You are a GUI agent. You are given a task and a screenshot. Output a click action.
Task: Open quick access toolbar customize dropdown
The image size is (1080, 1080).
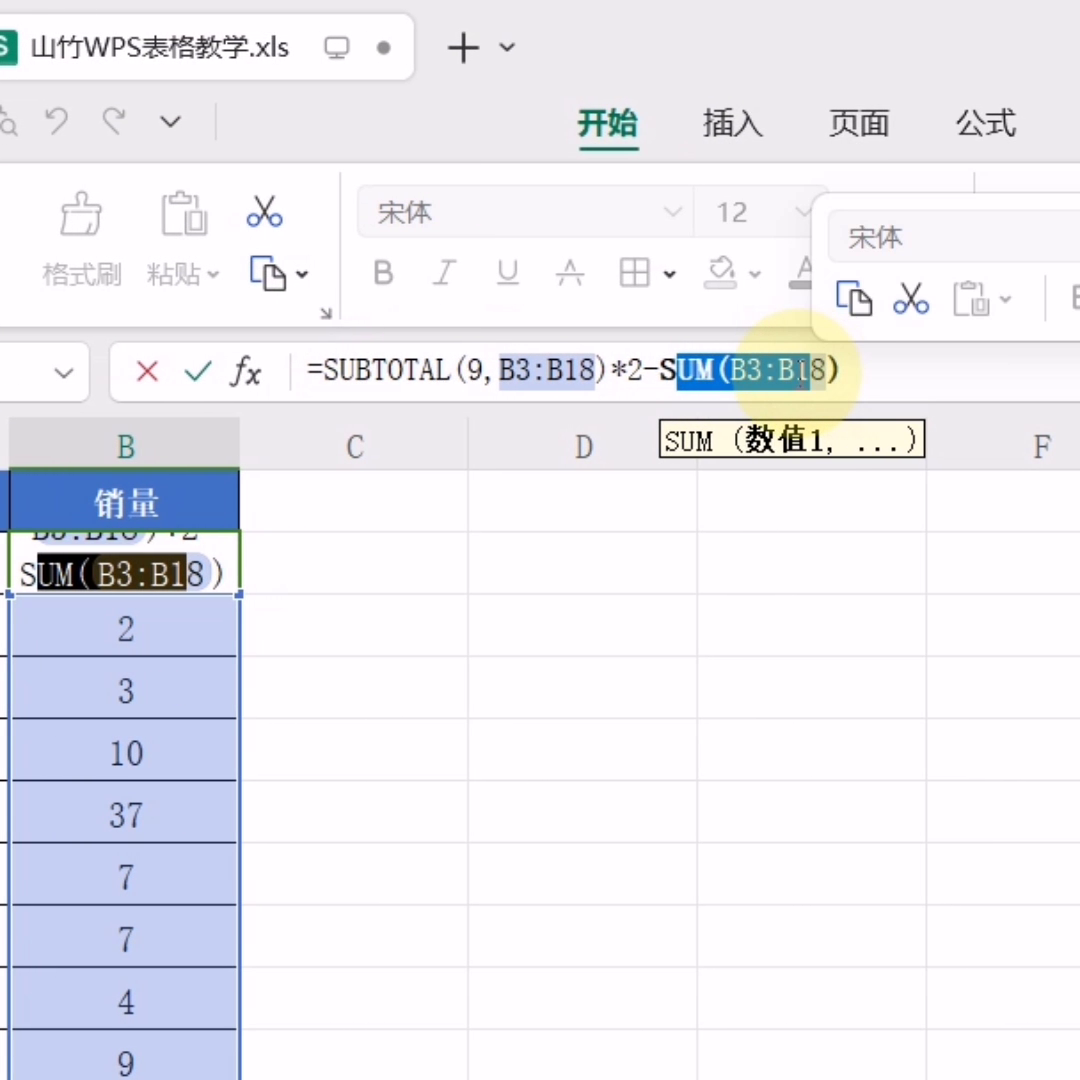pyautogui.click(x=170, y=122)
